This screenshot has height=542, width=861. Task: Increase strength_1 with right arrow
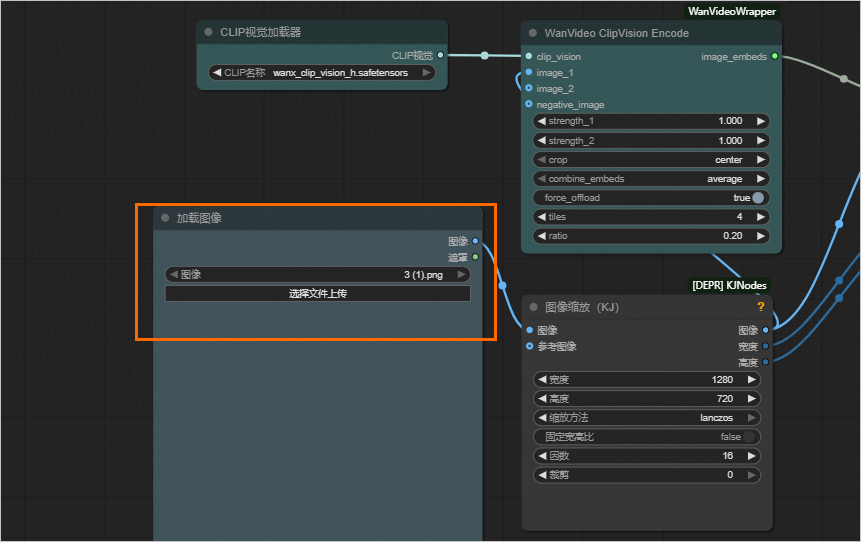761,121
